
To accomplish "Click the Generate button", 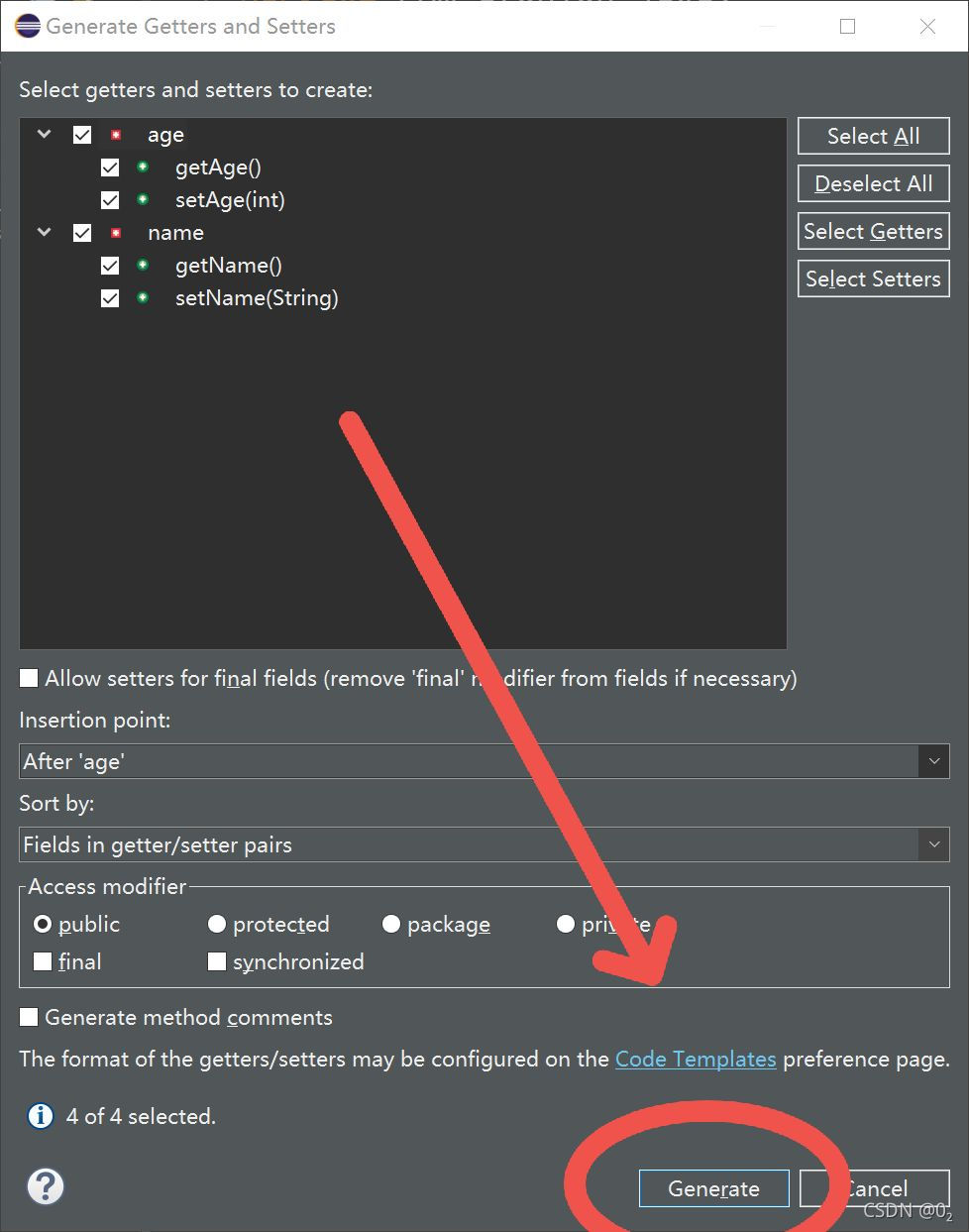I will tap(713, 1188).
